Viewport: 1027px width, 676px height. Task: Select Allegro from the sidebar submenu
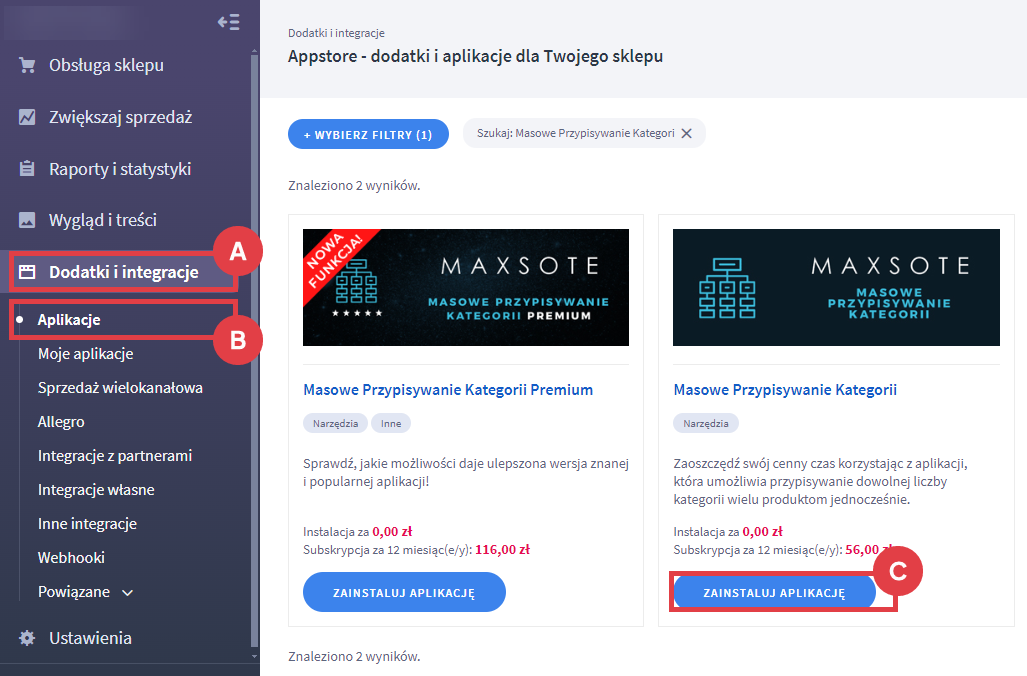[61, 422]
